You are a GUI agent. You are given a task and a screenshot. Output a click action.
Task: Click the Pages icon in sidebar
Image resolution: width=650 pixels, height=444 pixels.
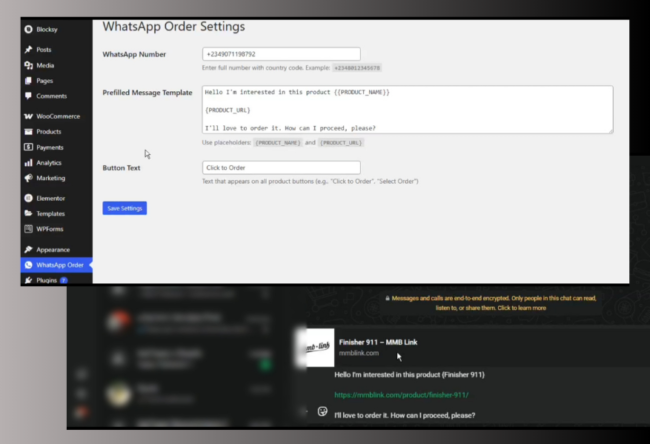(x=28, y=81)
